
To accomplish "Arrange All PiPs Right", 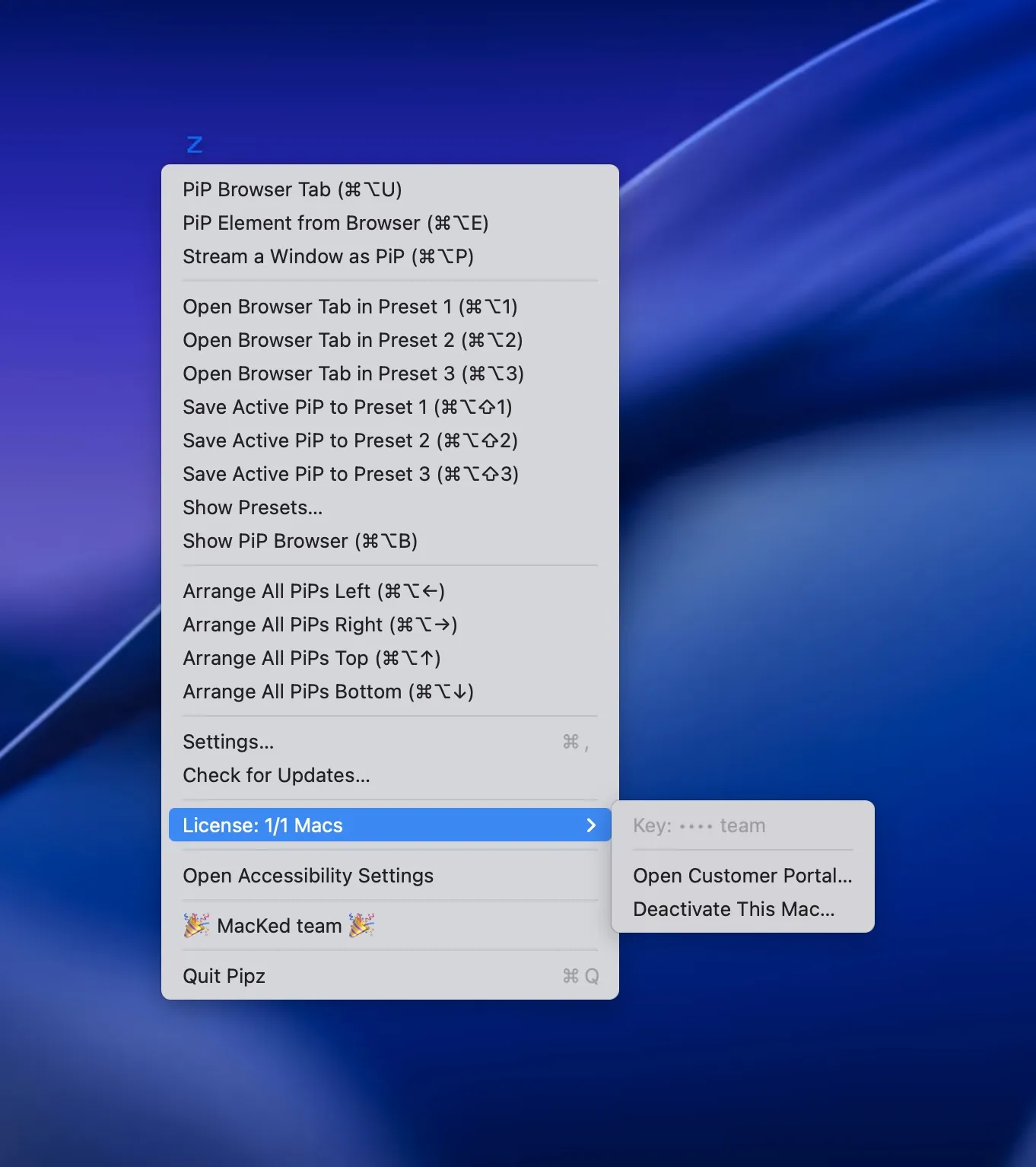I will point(390,625).
